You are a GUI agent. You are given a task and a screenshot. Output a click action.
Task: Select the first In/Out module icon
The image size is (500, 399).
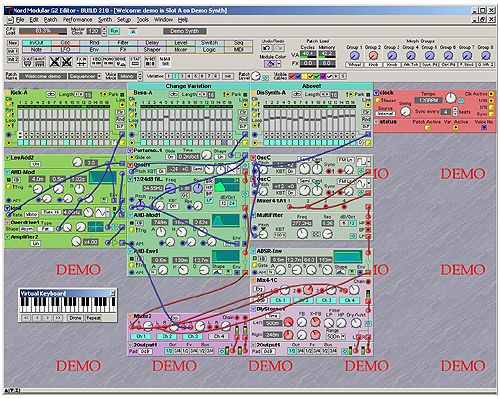tap(28, 62)
